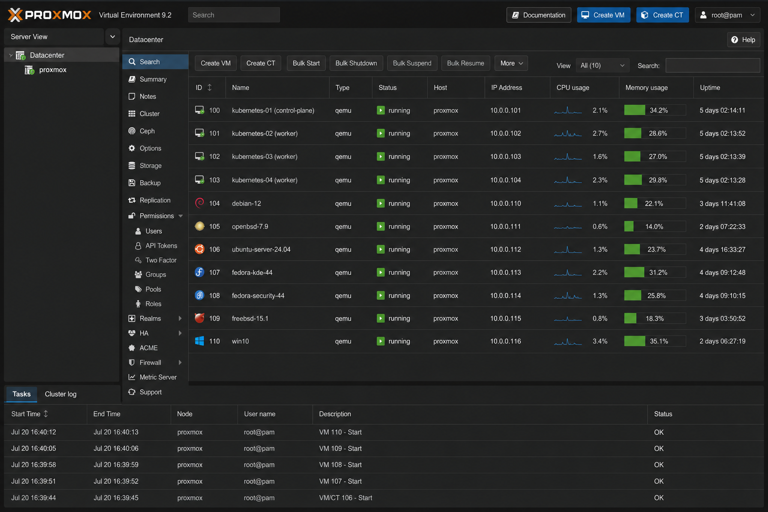The image size is (768, 512).
Task: Click the monitor icon for VM 100
Action: pos(199,110)
